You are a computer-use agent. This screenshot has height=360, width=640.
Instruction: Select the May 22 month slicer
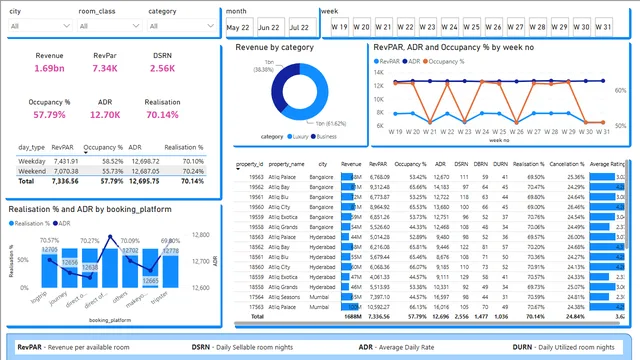(x=240, y=28)
